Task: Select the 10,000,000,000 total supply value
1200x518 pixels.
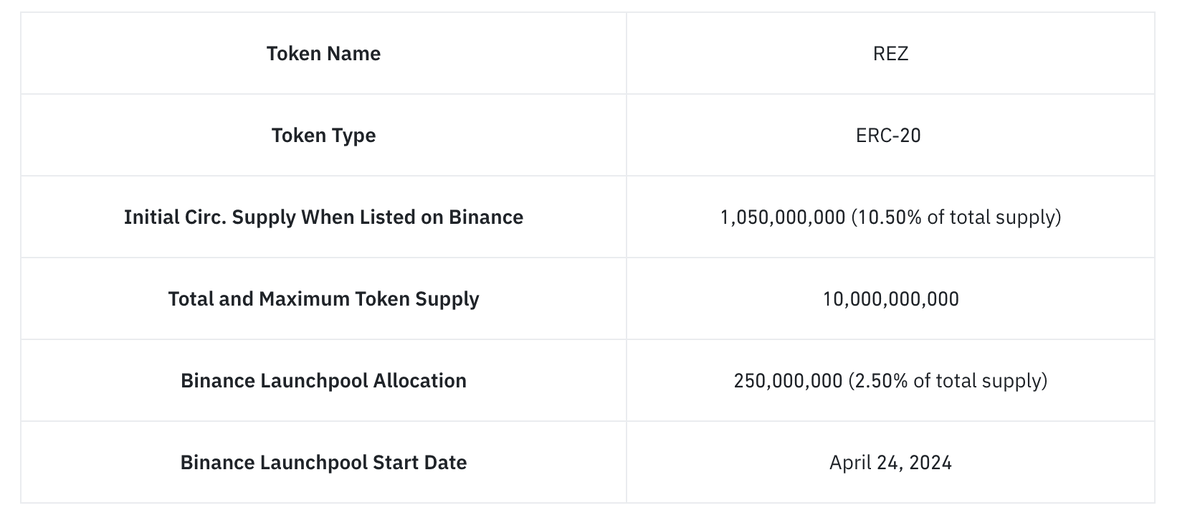Action: coord(890,299)
